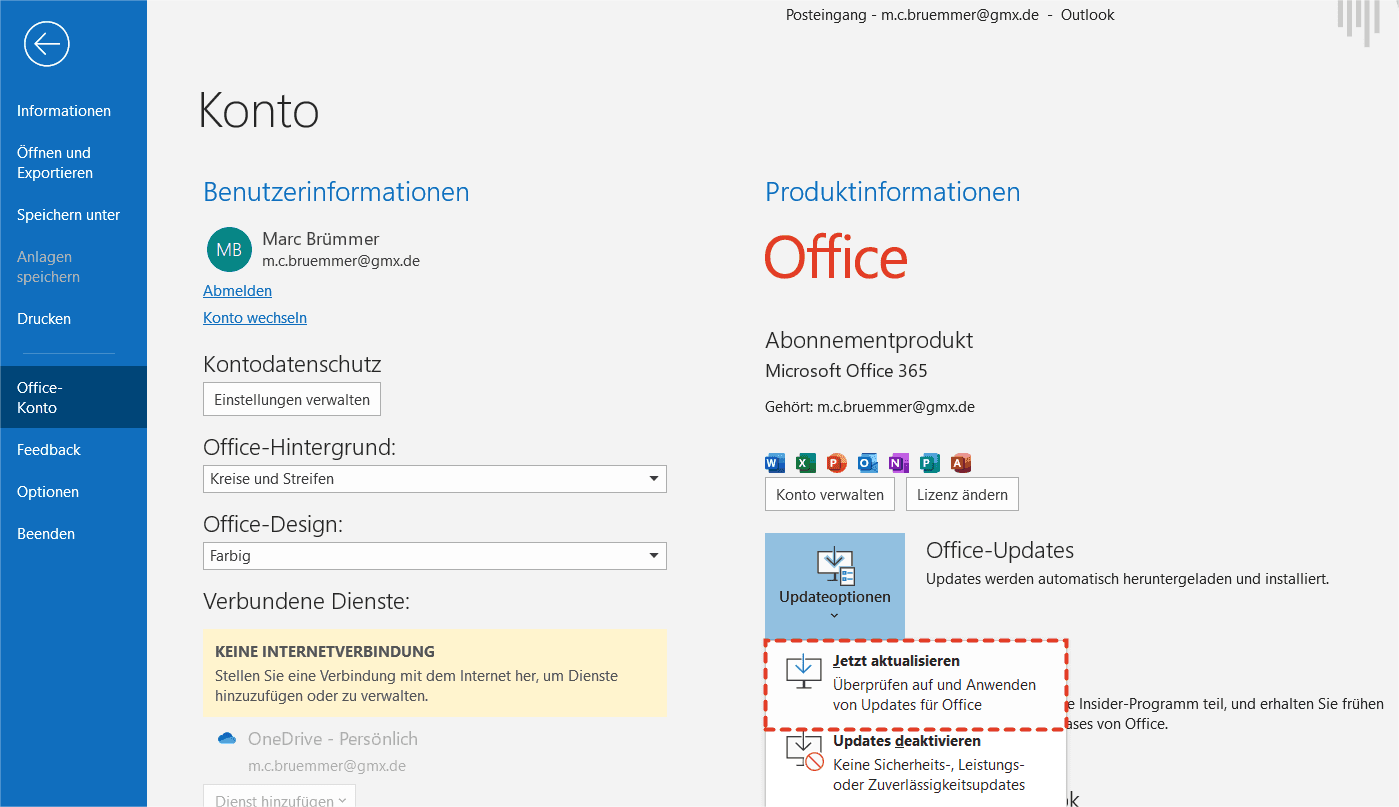Viewport: 1399px width, 807px height.
Task: Click the PowerPoint app icon
Action: 837,463
